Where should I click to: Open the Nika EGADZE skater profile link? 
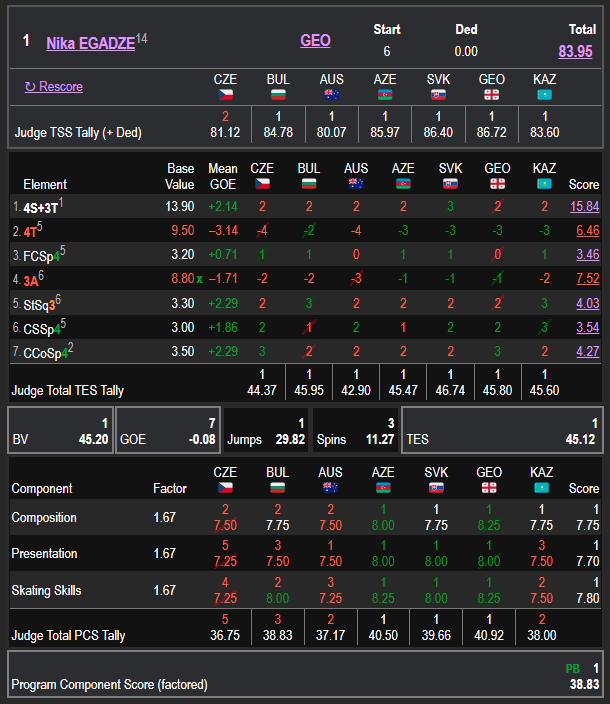[x=90, y=42]
